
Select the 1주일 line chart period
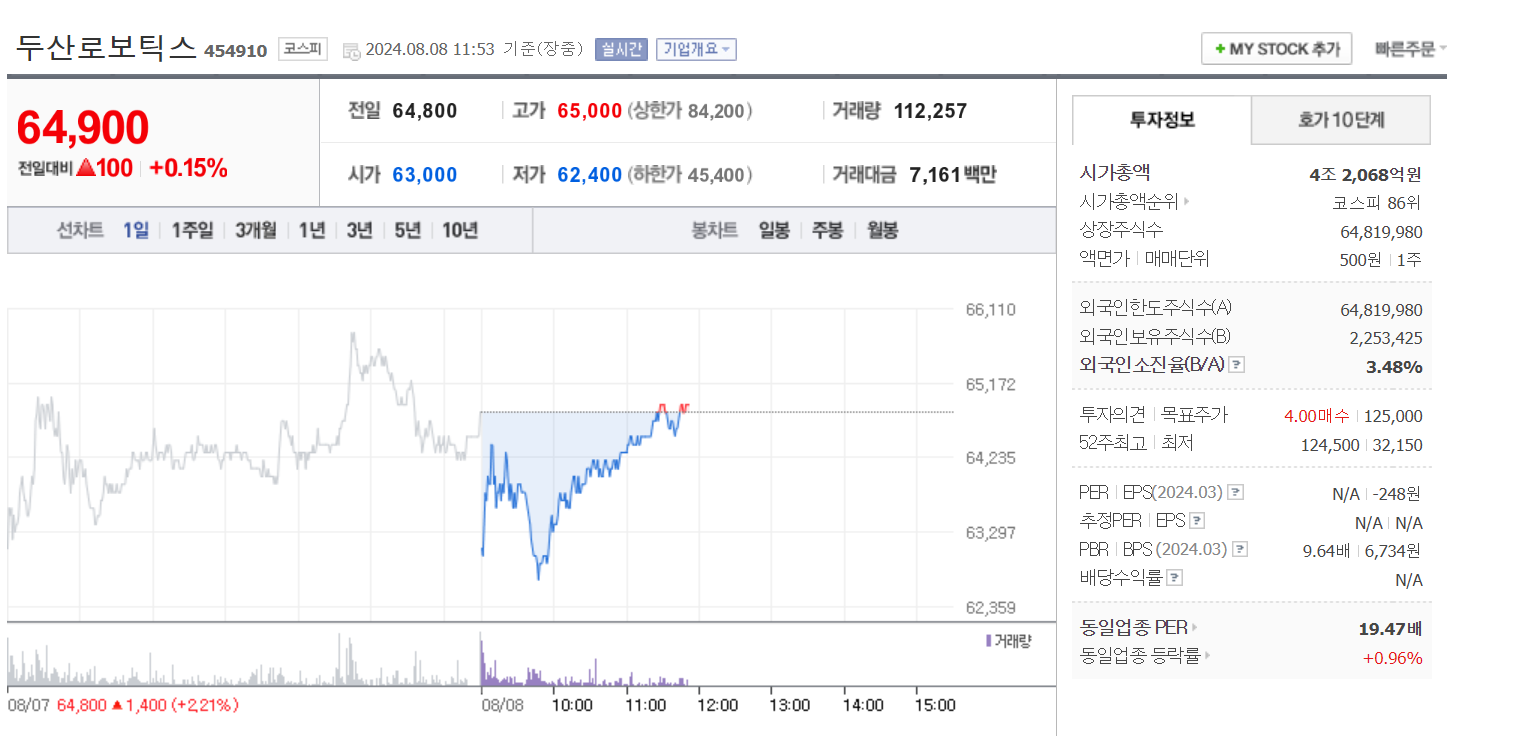pyautogui.click(x=192, y=230)
